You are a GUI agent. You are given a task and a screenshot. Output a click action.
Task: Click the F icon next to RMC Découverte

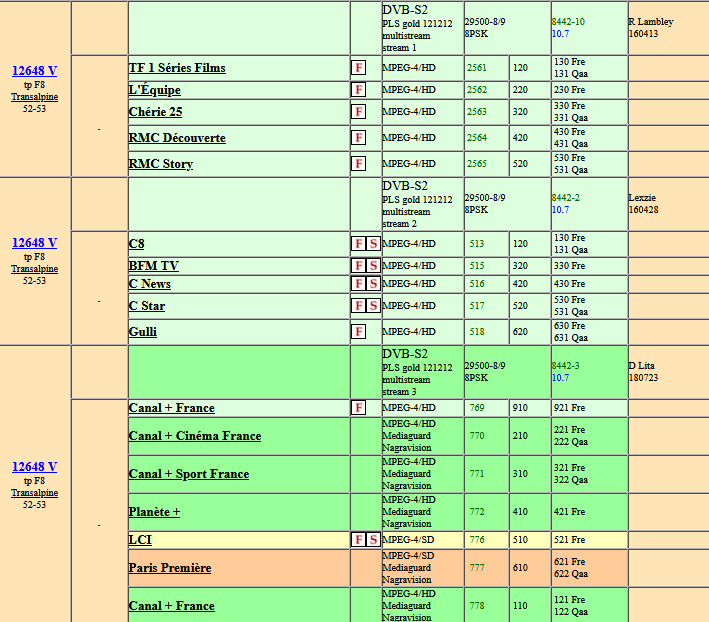point(359,137)
